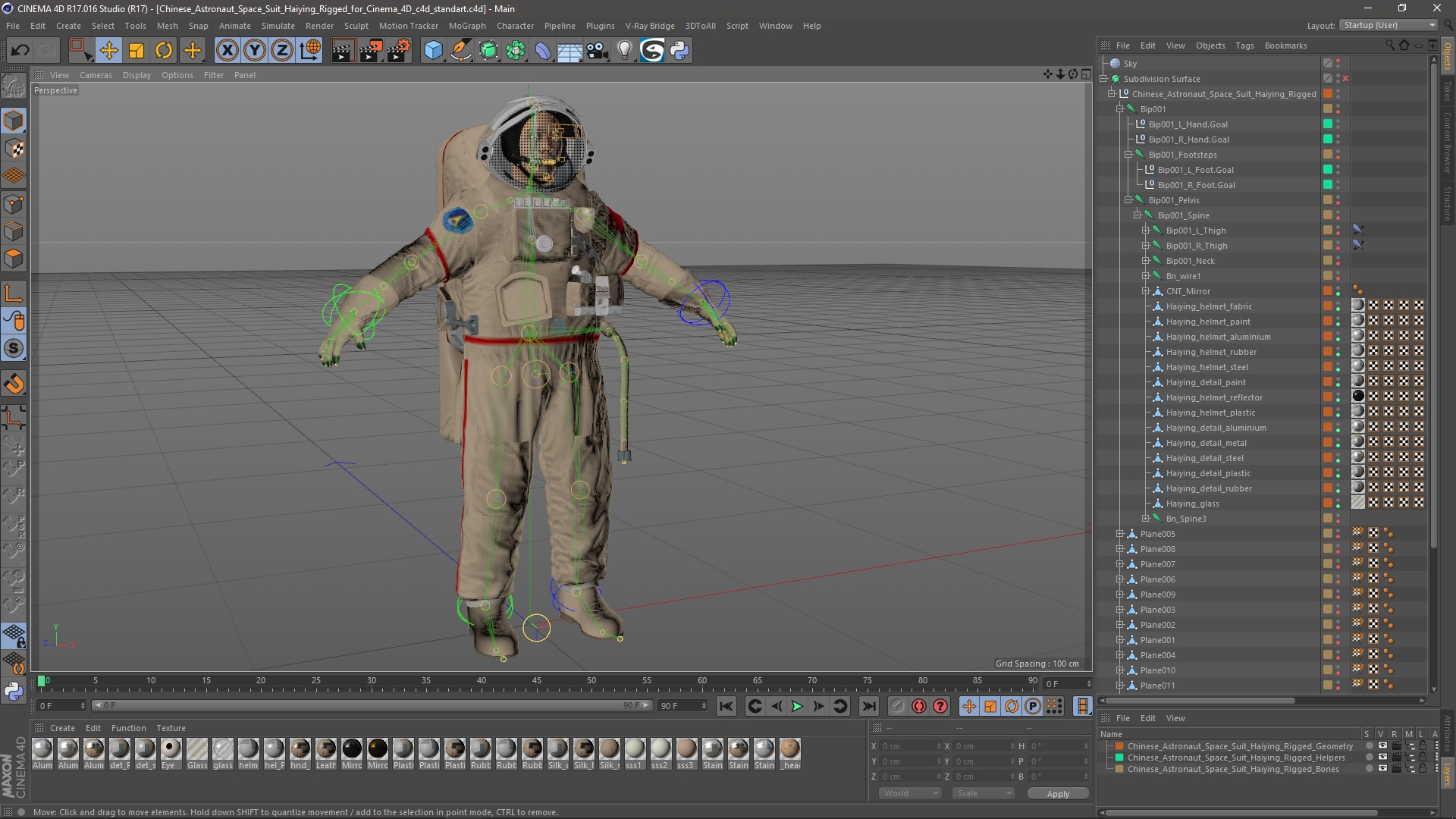Toggle Enable Axis tool
The image size is (1456, 819).
(x=14, y=293)
